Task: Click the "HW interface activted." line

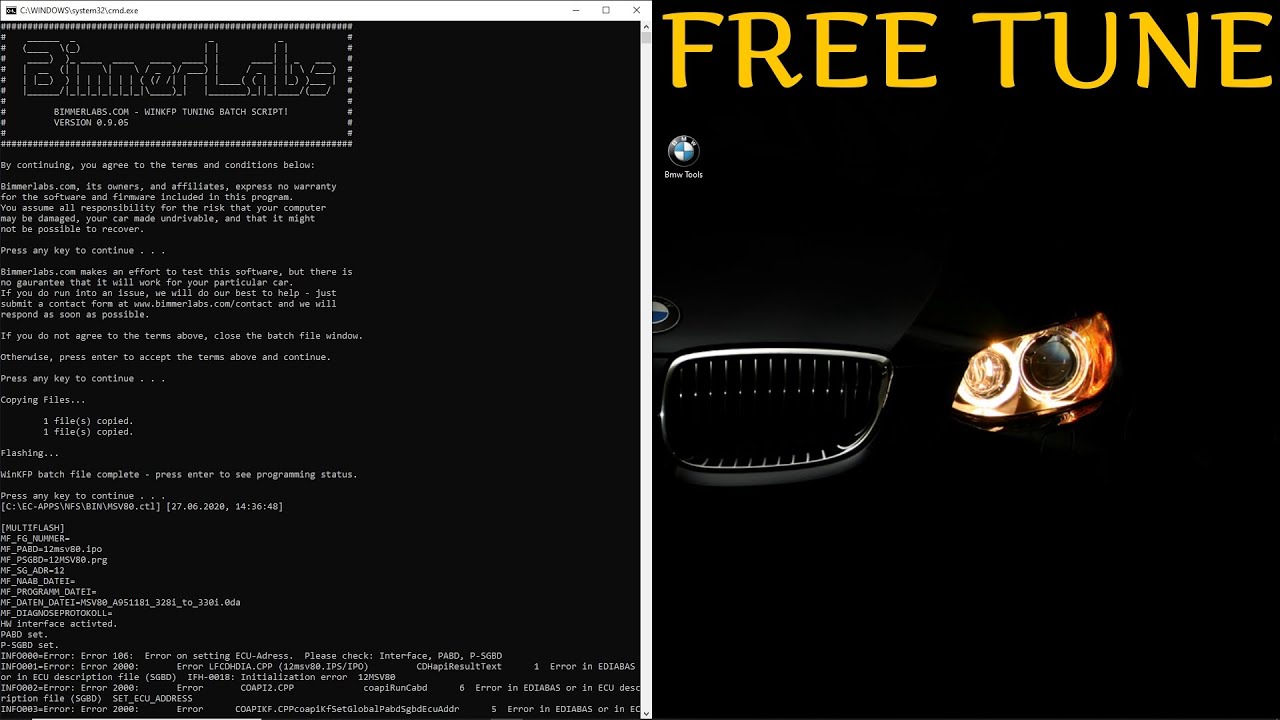Action: tap(59, 624)
